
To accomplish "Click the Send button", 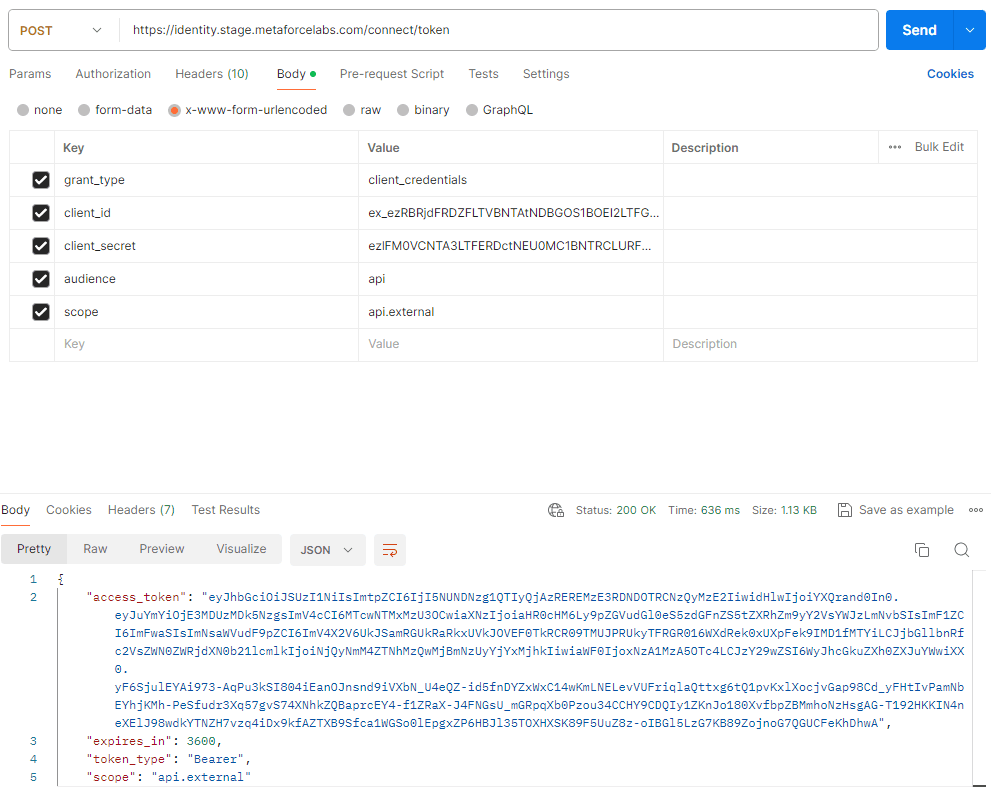I will [x=918, y=30].
